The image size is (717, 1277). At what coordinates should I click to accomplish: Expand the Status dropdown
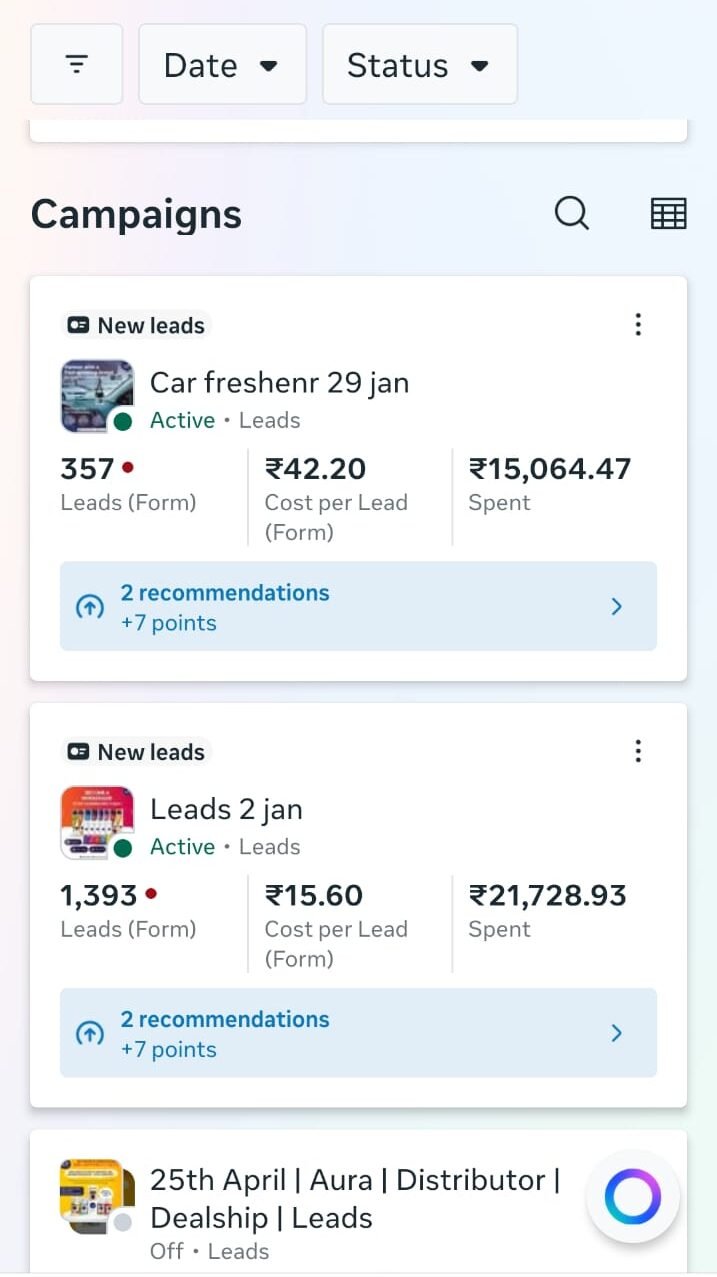coord(419,65)
